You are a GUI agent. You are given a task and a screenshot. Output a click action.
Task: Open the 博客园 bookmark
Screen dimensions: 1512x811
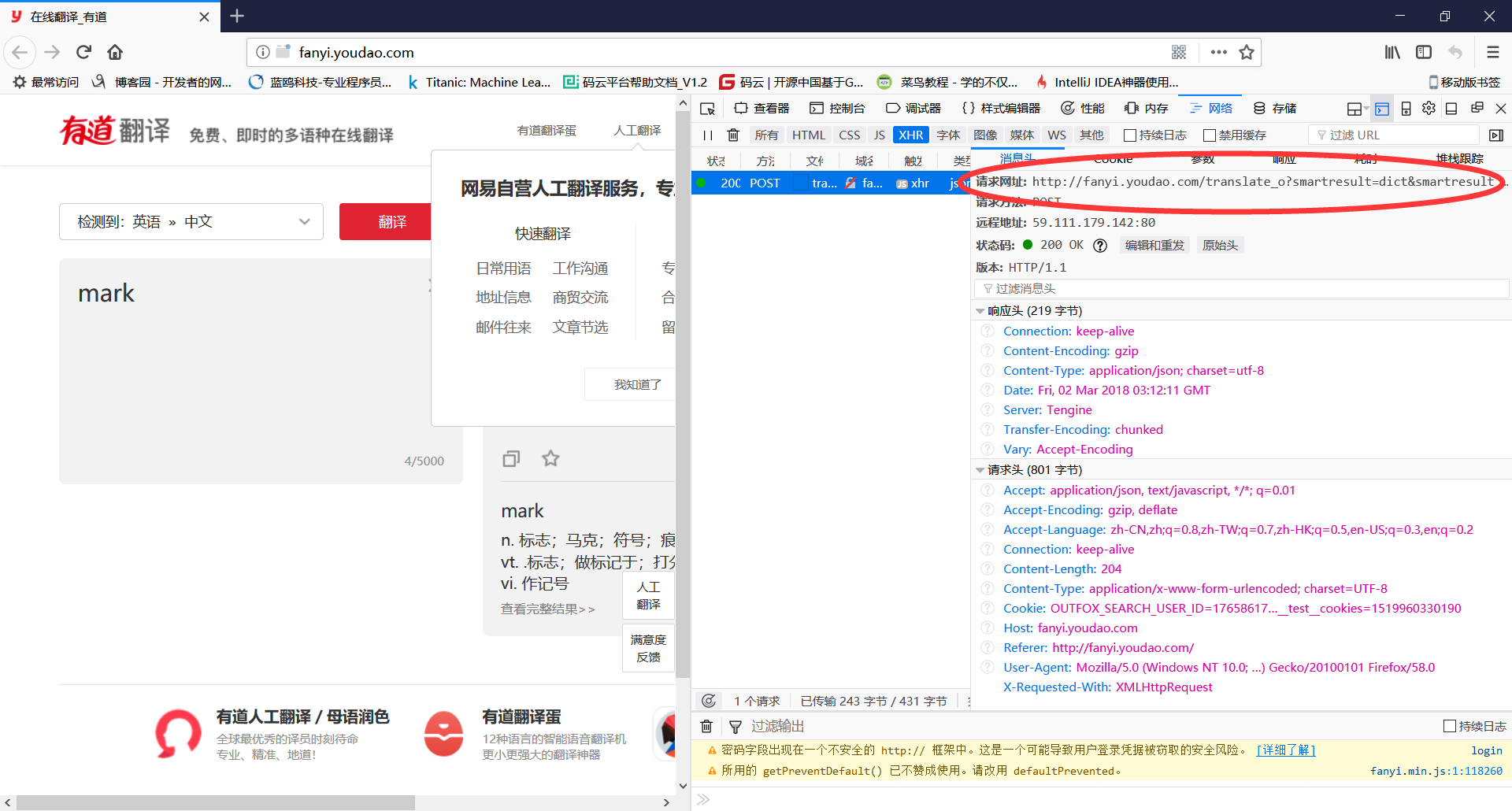(162, 82)
